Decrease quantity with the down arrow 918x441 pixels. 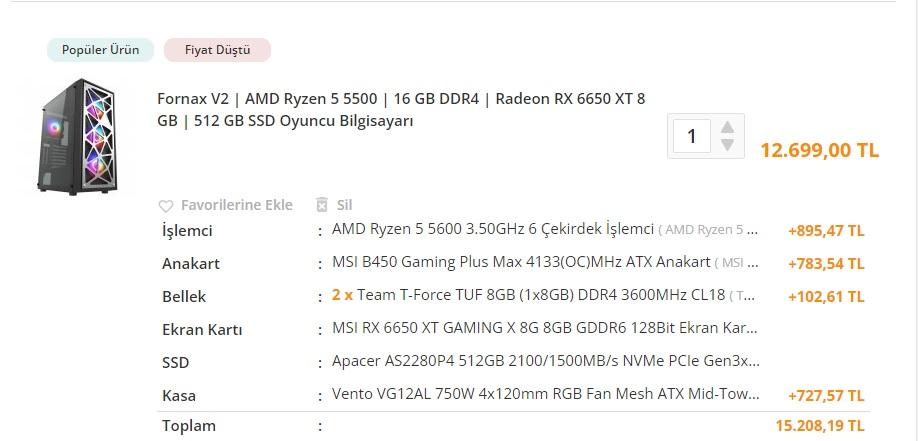point(727,145)
